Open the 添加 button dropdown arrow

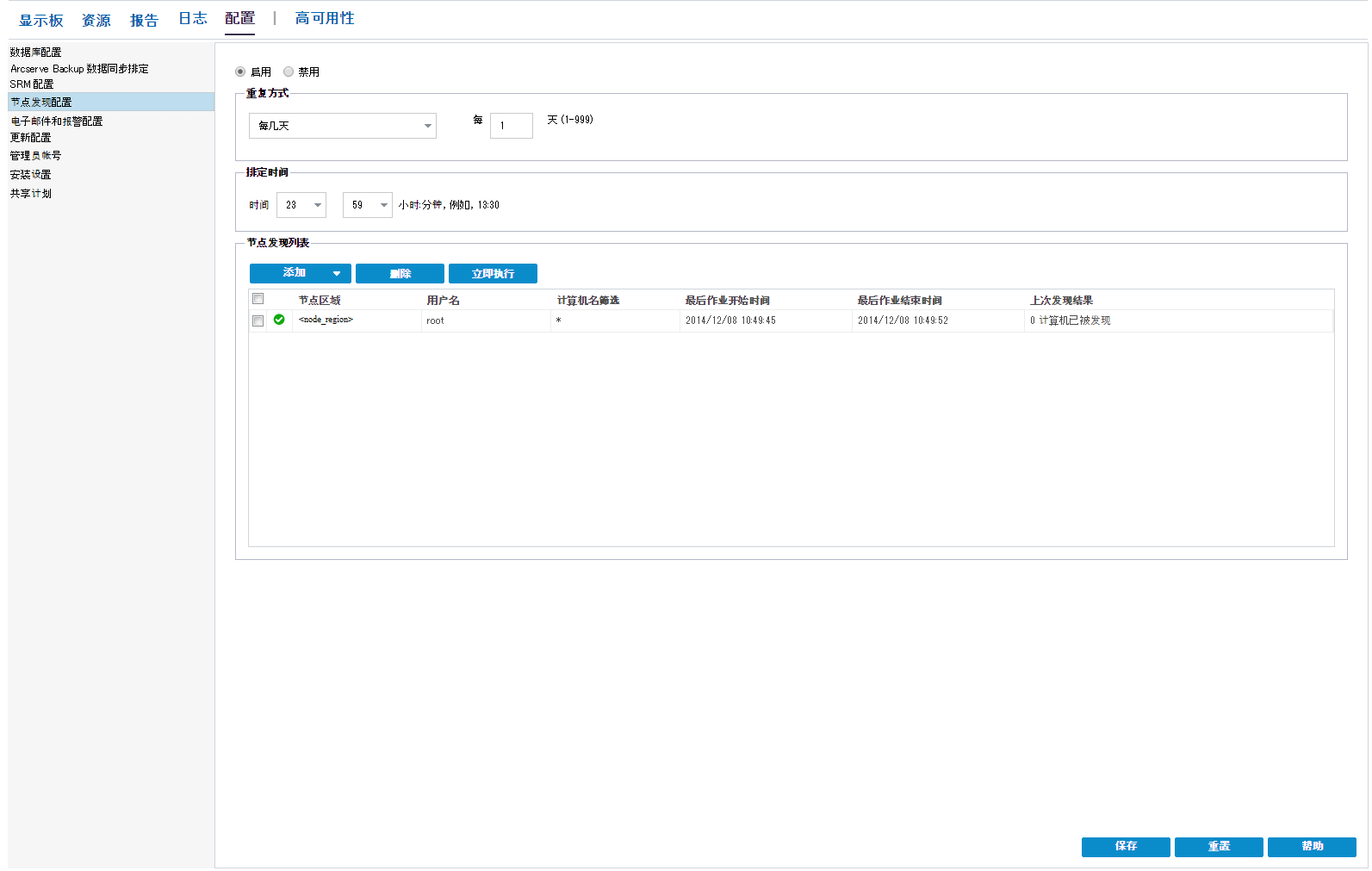[336, 274]
